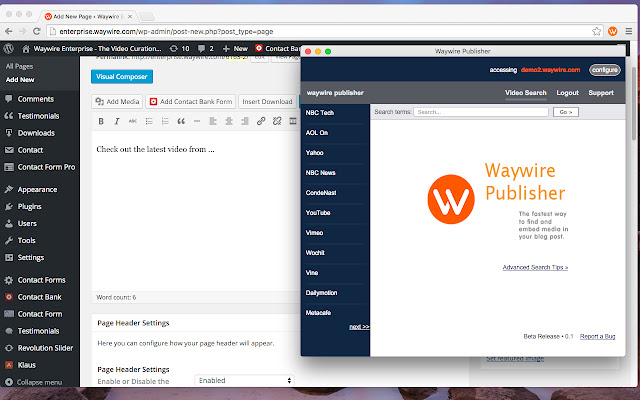The width and height of the screenshot is (640, 400).
Task: Open All Pages submenu link
Action: coord(19,67)
